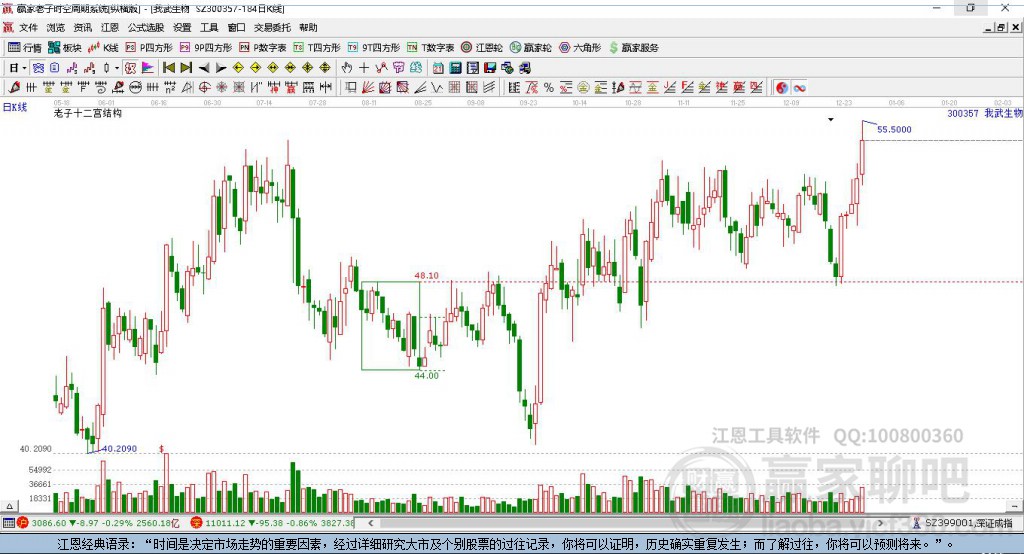This screenshot has height=554, width=1024.
Task: Open the 交易委托 menu
Action: tap(272, 27)
